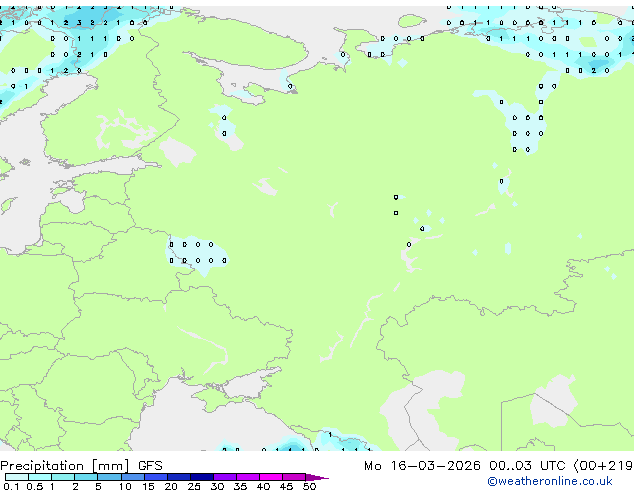Click the '25' legend scale value
The image size is (634, 490).
pos(194,486)
